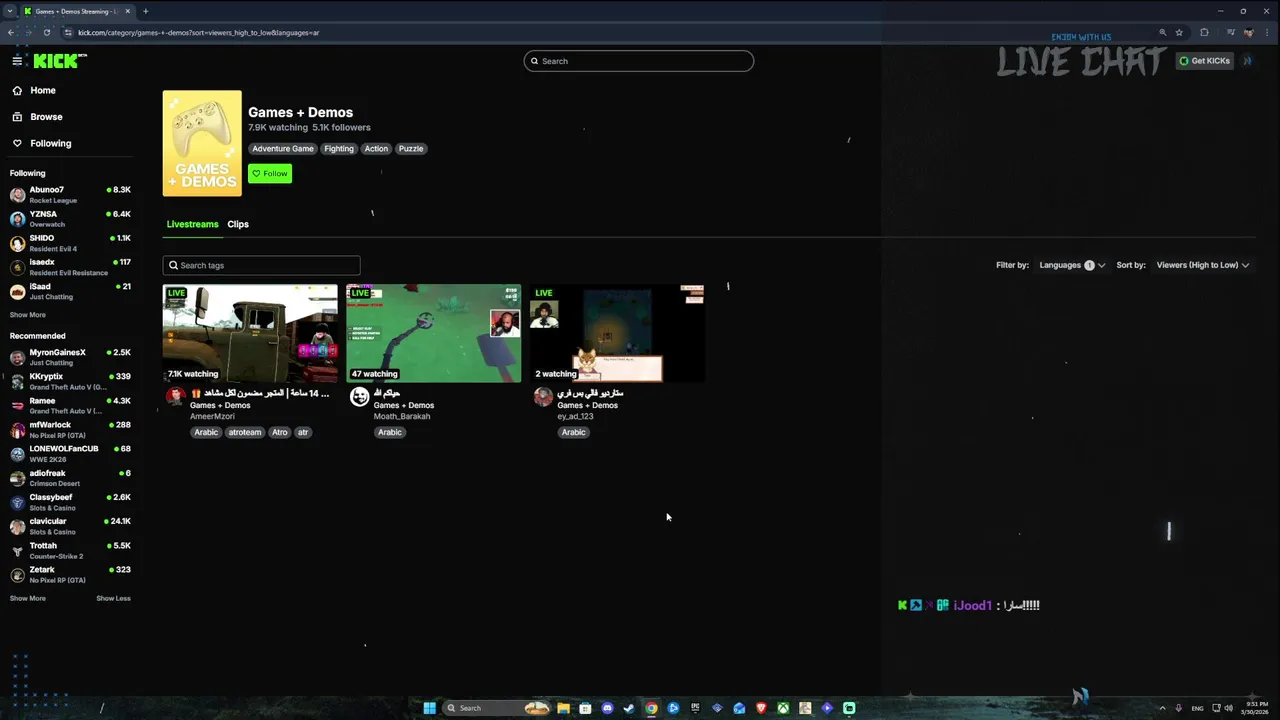1280x720 pixels.
Task: Open File Explorer from taskbar
Action: coord(563,708)
